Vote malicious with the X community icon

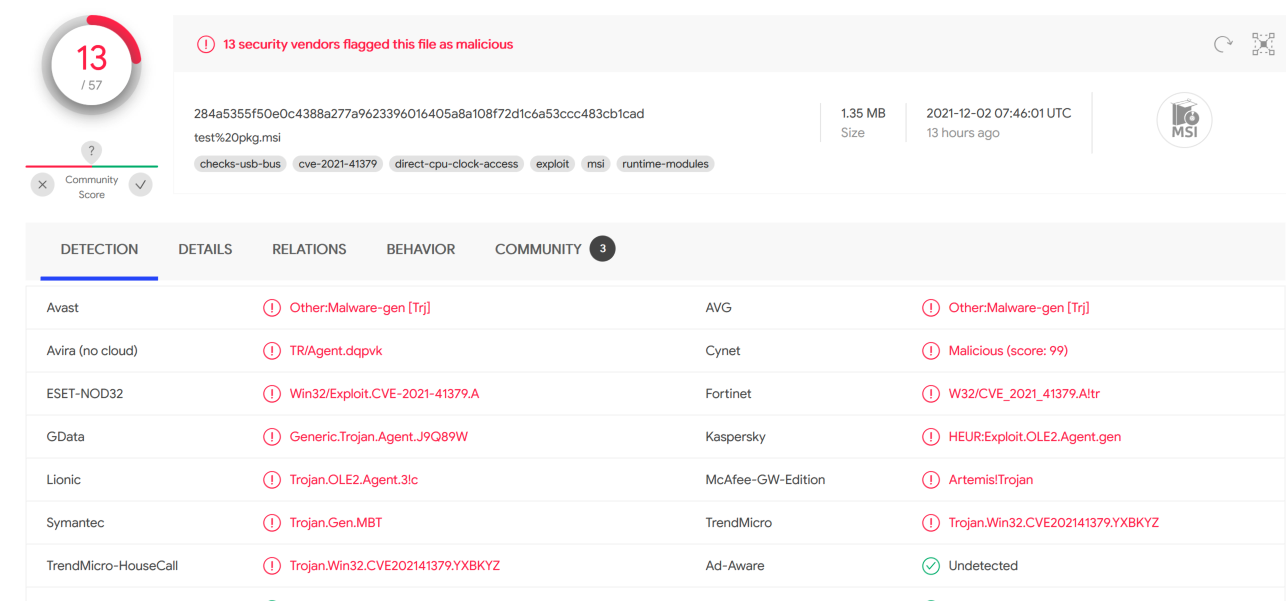[42, 184]
